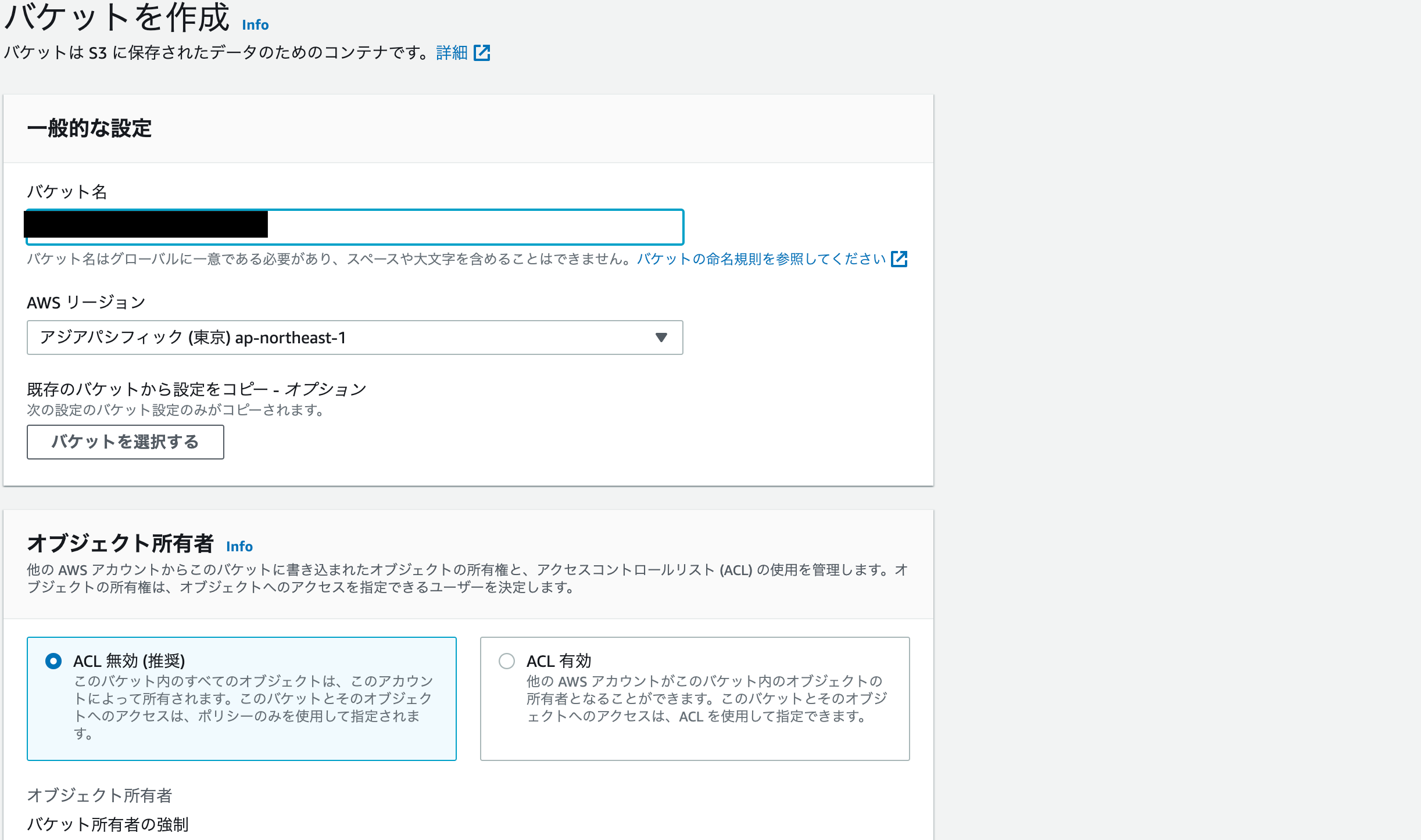Choose ACL 無効 to keep ACLs disabled
Viewport: 1421px width, 840px height.
click(x=52, y=661)
